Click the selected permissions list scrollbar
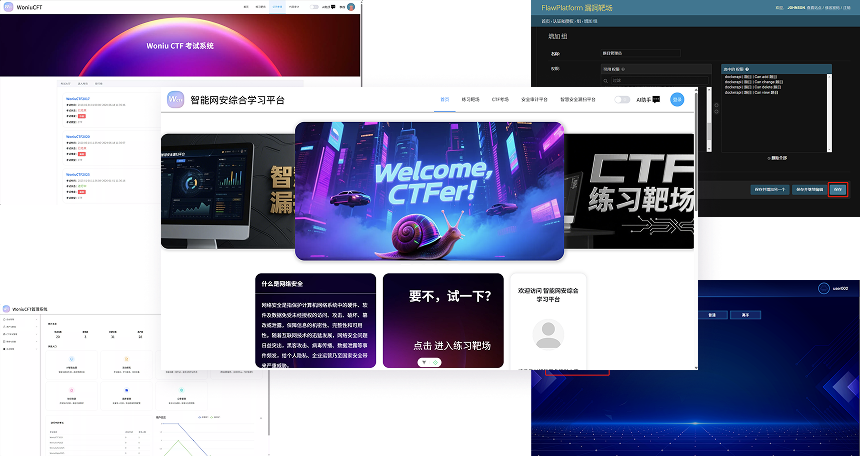Viewport: 860px width, 456px height. [x=829, y=113]
